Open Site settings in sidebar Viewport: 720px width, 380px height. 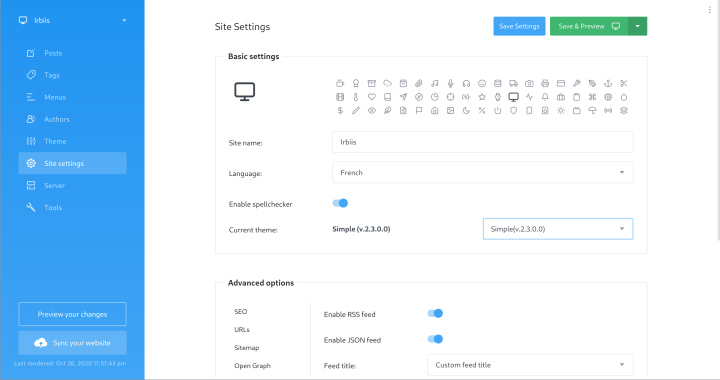(x=73, y=163)
